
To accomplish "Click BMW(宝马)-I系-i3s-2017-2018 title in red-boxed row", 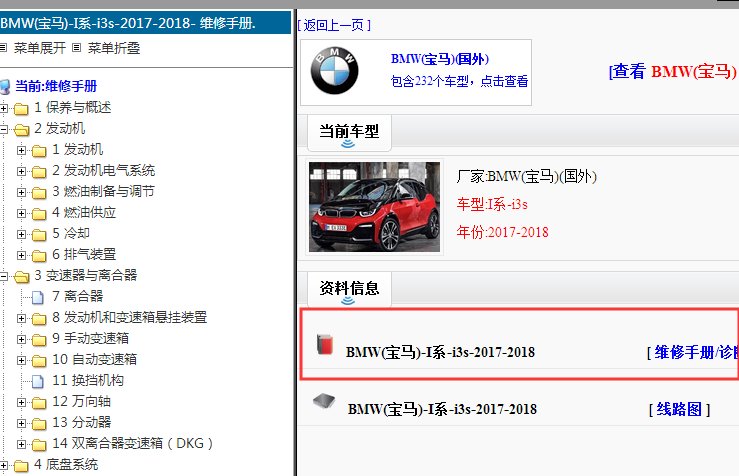I will (440, 352).
